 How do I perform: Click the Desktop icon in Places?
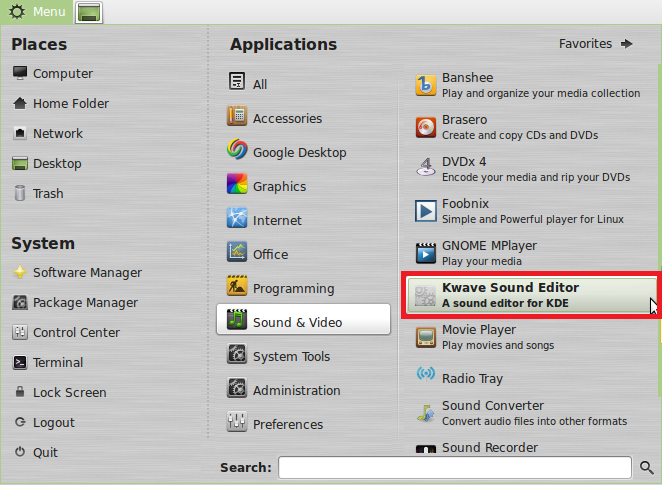click(x=20, y=163)
